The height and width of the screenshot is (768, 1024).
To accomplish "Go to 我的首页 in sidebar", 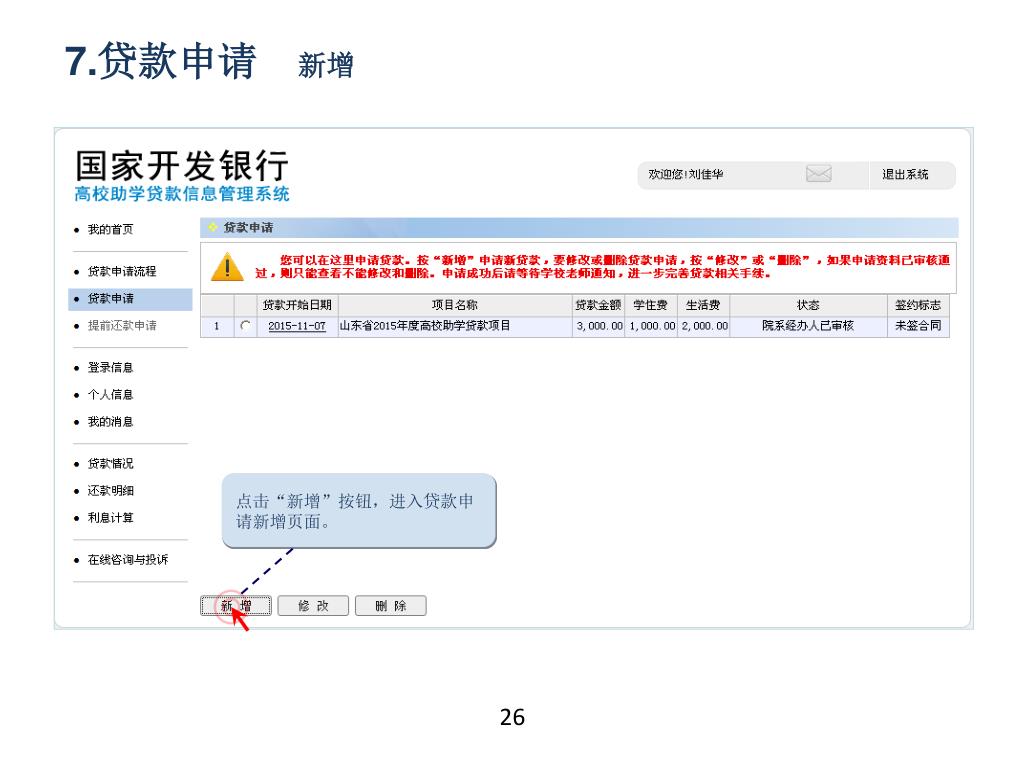I will click(x=110, y=229).
